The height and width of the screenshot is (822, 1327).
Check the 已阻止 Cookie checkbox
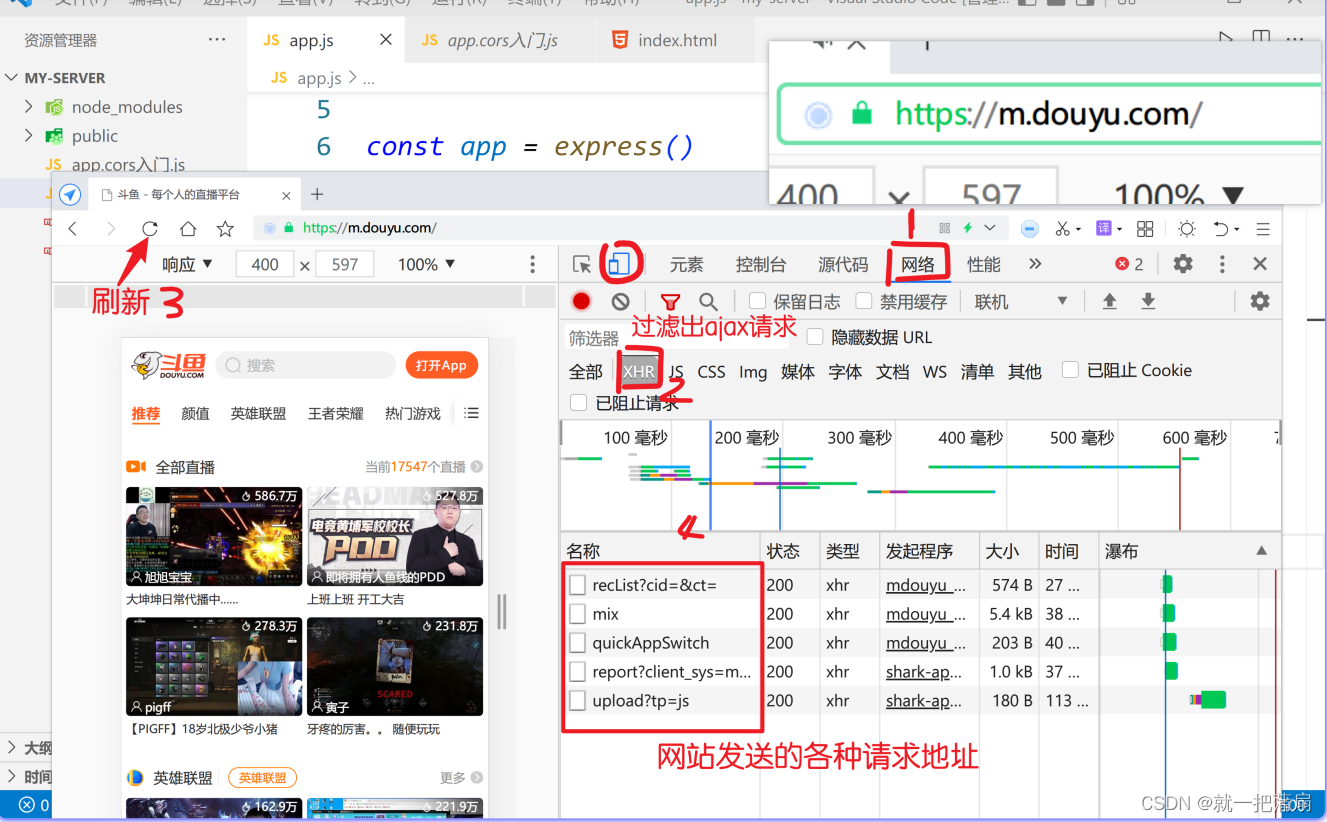[x=1070, y=370]
